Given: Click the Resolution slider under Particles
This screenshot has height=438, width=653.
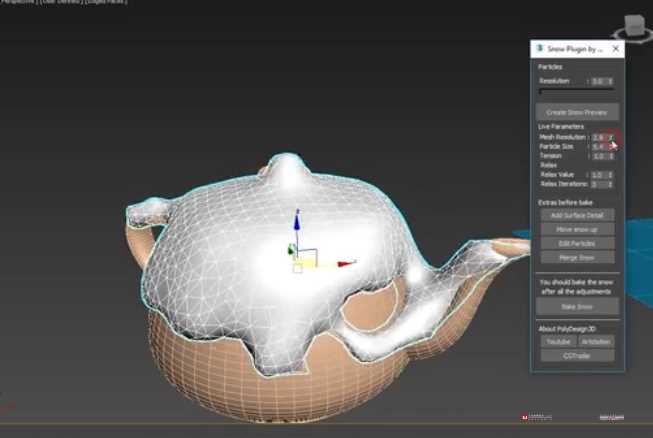Looking at the screenshot, I should click(x=576, y=90).
